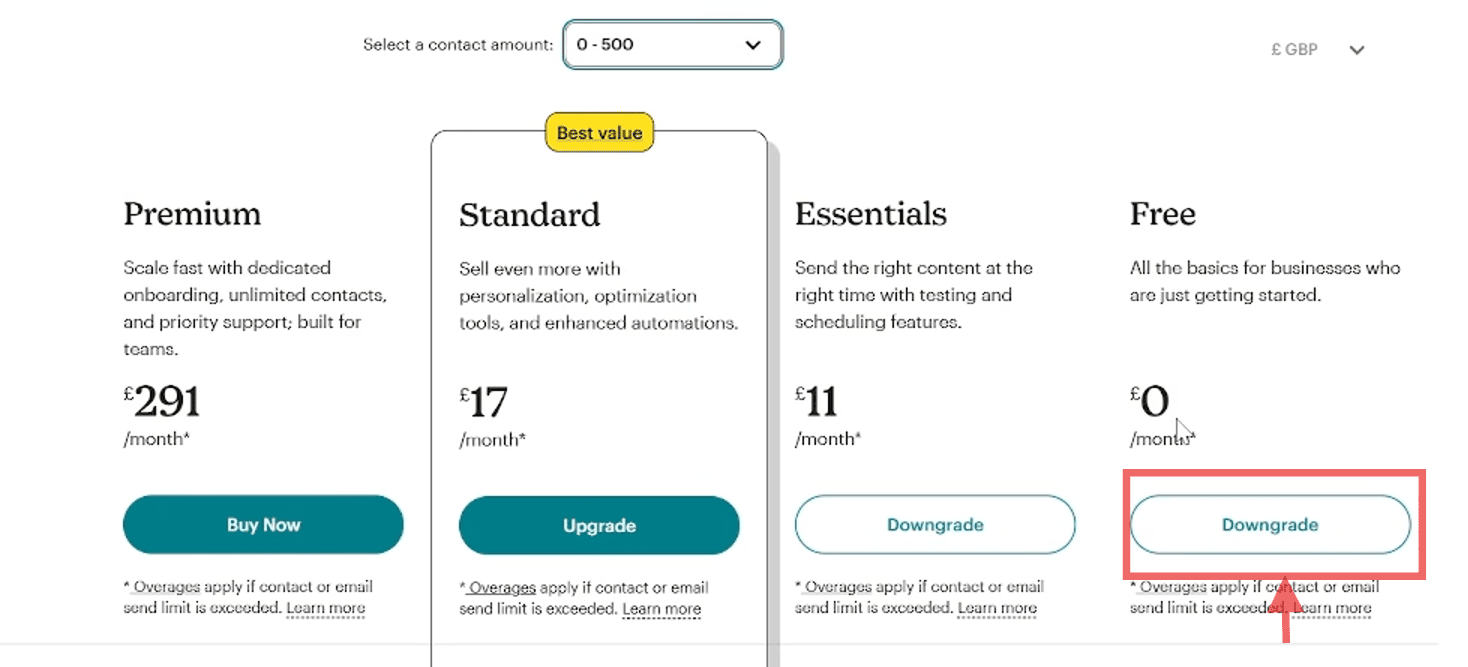Open the Learn more link under Essentials

pyautogui.click(x=997, y=608)
